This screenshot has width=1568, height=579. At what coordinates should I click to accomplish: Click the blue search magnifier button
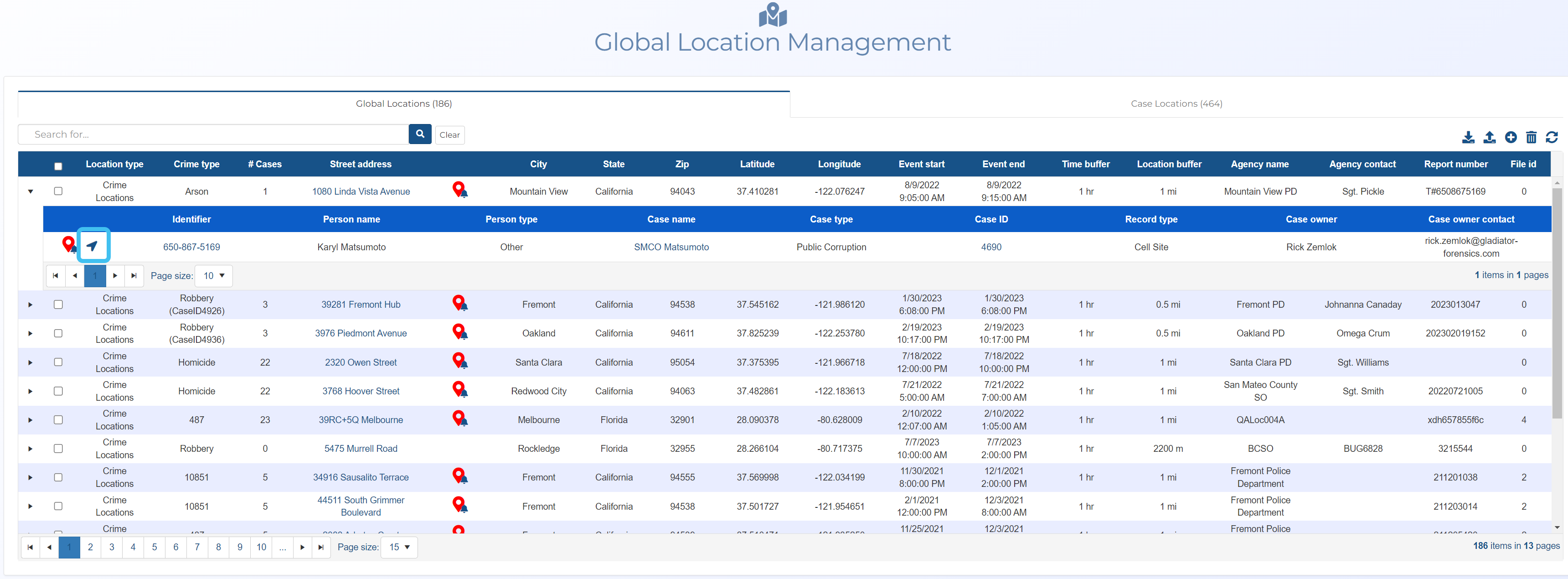point(420,134)
